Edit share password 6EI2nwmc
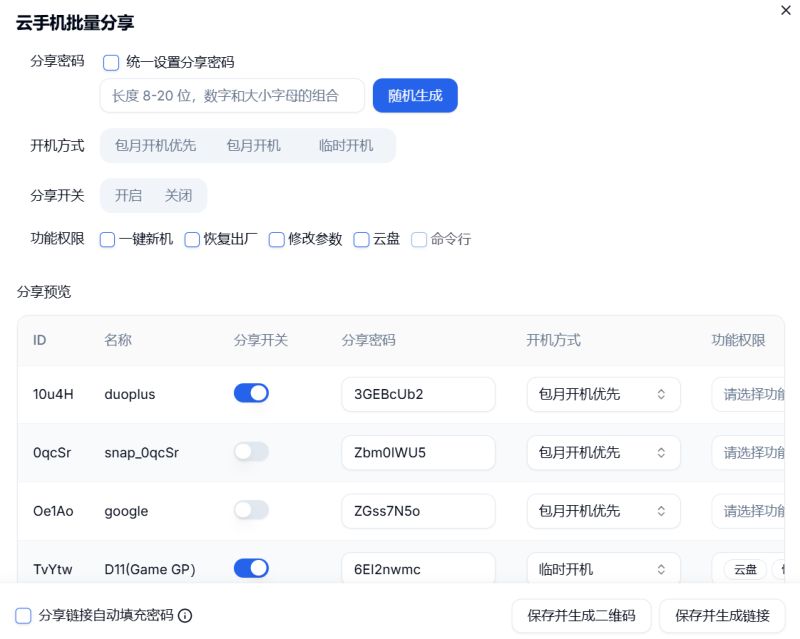Screen dimensions: 800x639 tap(418, 569)
